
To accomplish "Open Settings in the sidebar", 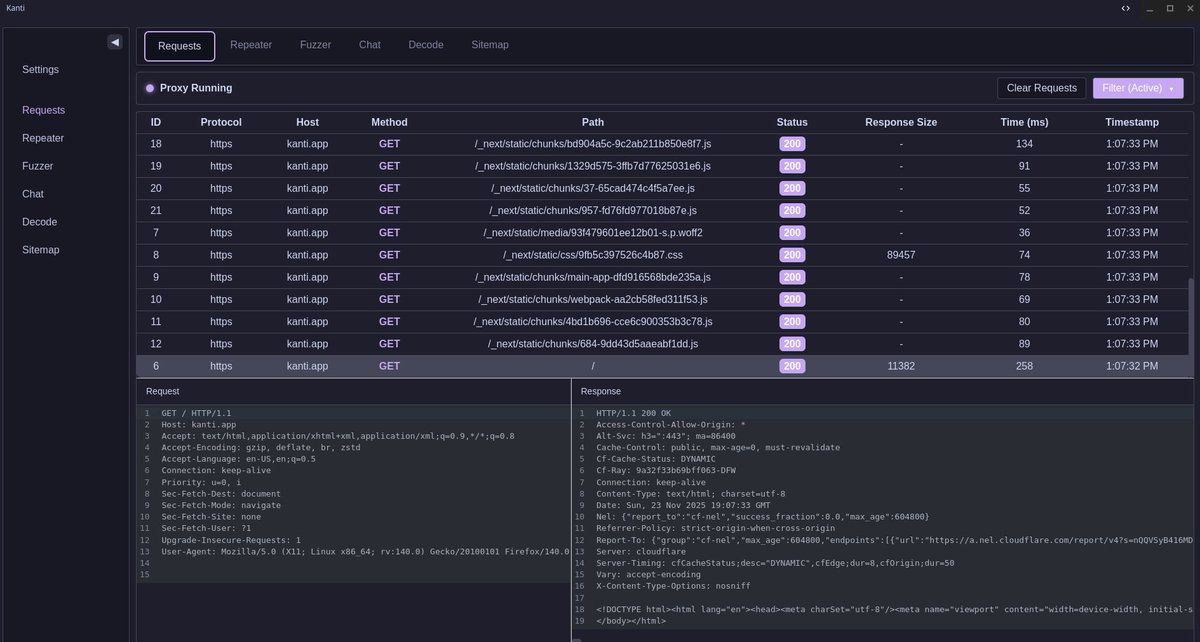I will click(41, 70).
